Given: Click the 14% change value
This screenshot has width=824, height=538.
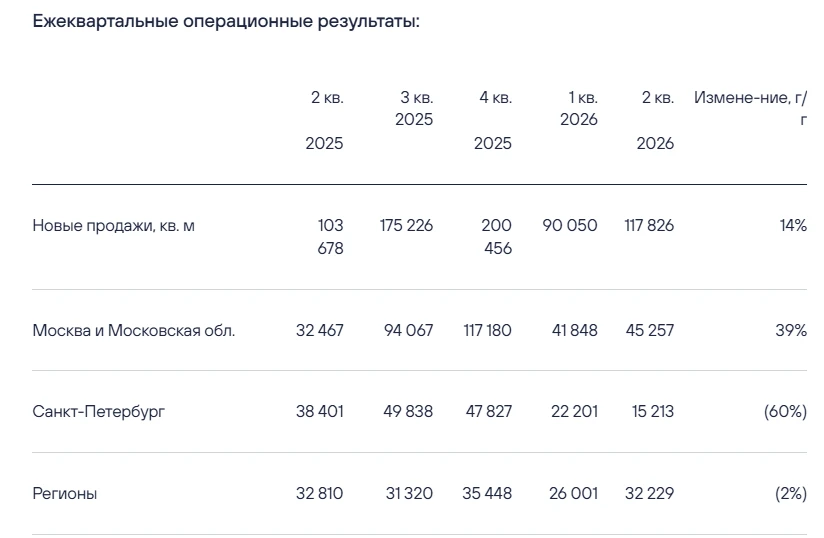Looking at the screenshot, I should [793, 225].
